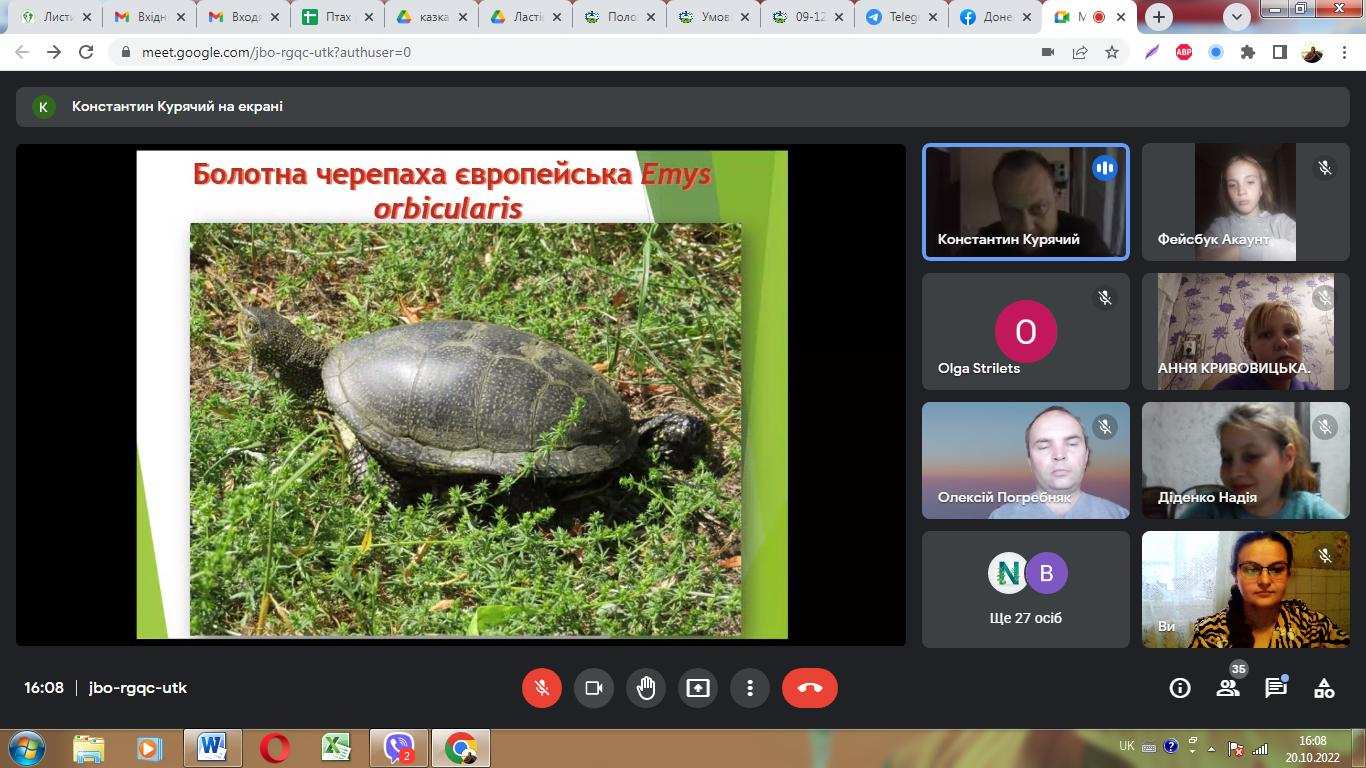The height and width of the screenshot is (768, 1366).
Task: Click the 'Ще 27 осіб' tile
Action: click(x=1025, y=590)
